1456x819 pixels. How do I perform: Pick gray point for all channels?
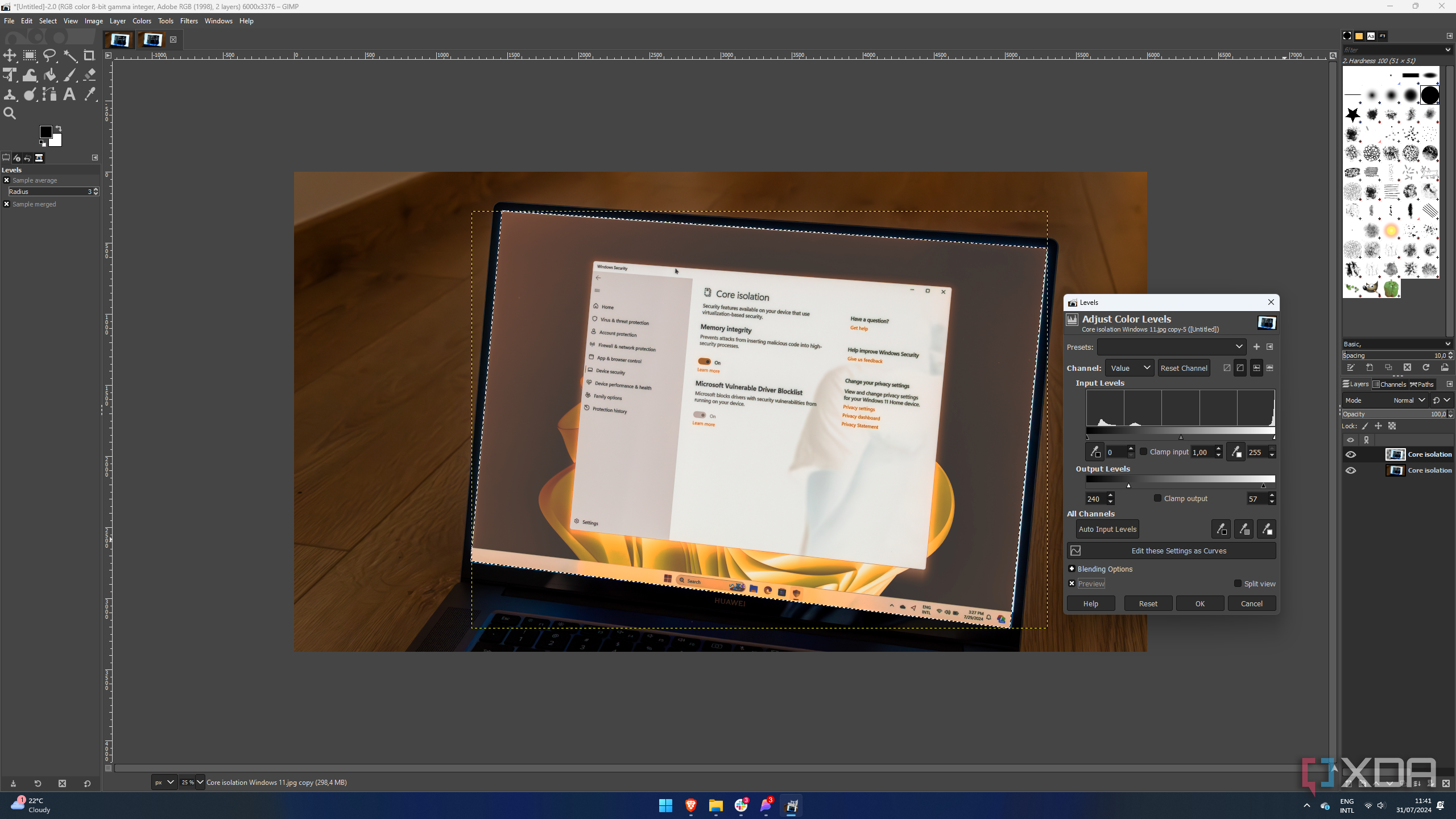click(x=1244, y=530)
